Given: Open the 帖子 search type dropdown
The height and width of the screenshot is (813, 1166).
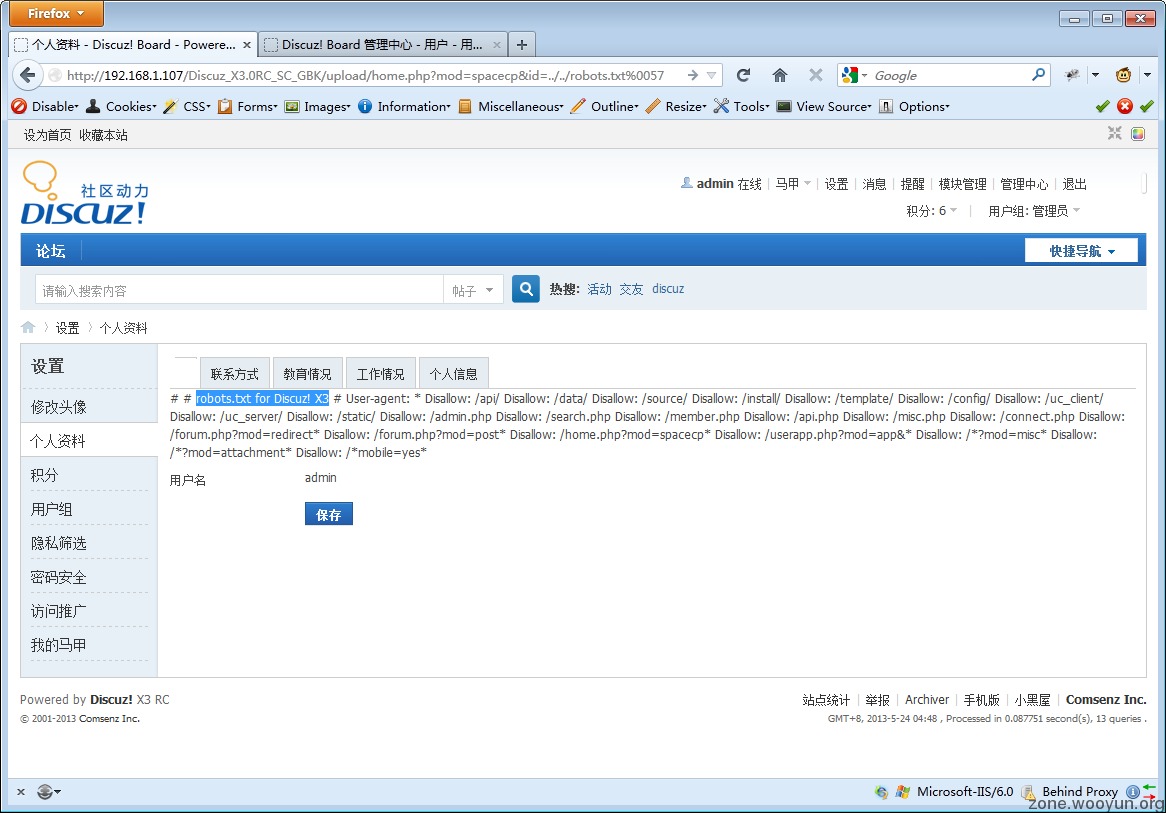Looking at the screenshot, I should click(473, 290).
